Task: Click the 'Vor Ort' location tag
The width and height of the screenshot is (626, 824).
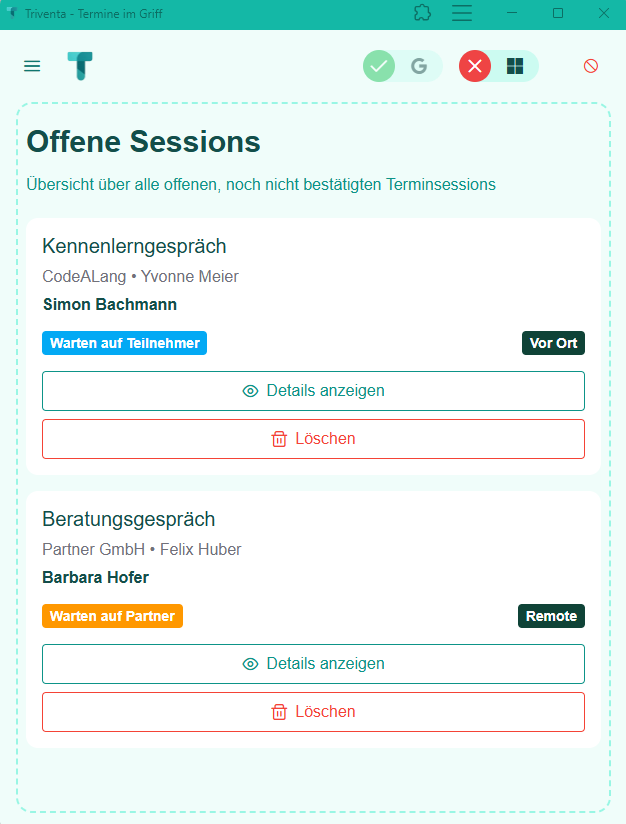Action: point(553,343)
